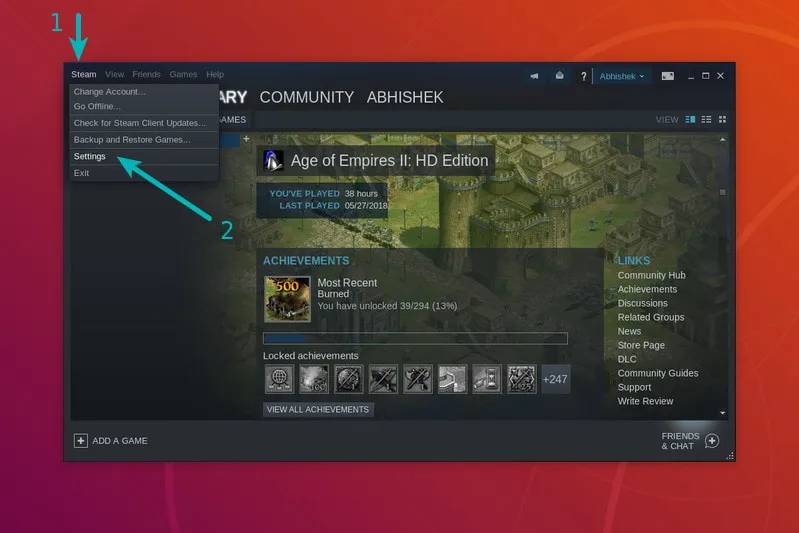The width and height of the screenshot is (799, 533).
Task: Click the last played date 05/27/2018
Action: tap(366, 206)
